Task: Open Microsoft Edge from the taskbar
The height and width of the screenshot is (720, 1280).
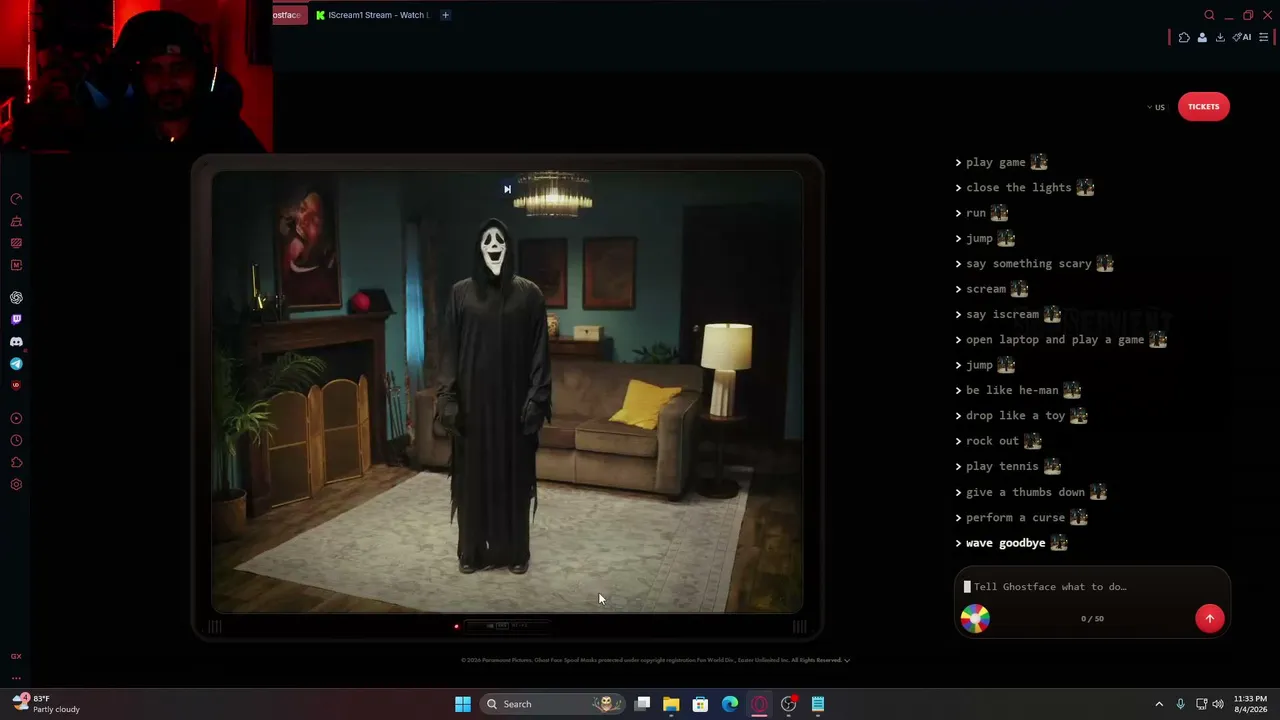Action: [730, 704]
